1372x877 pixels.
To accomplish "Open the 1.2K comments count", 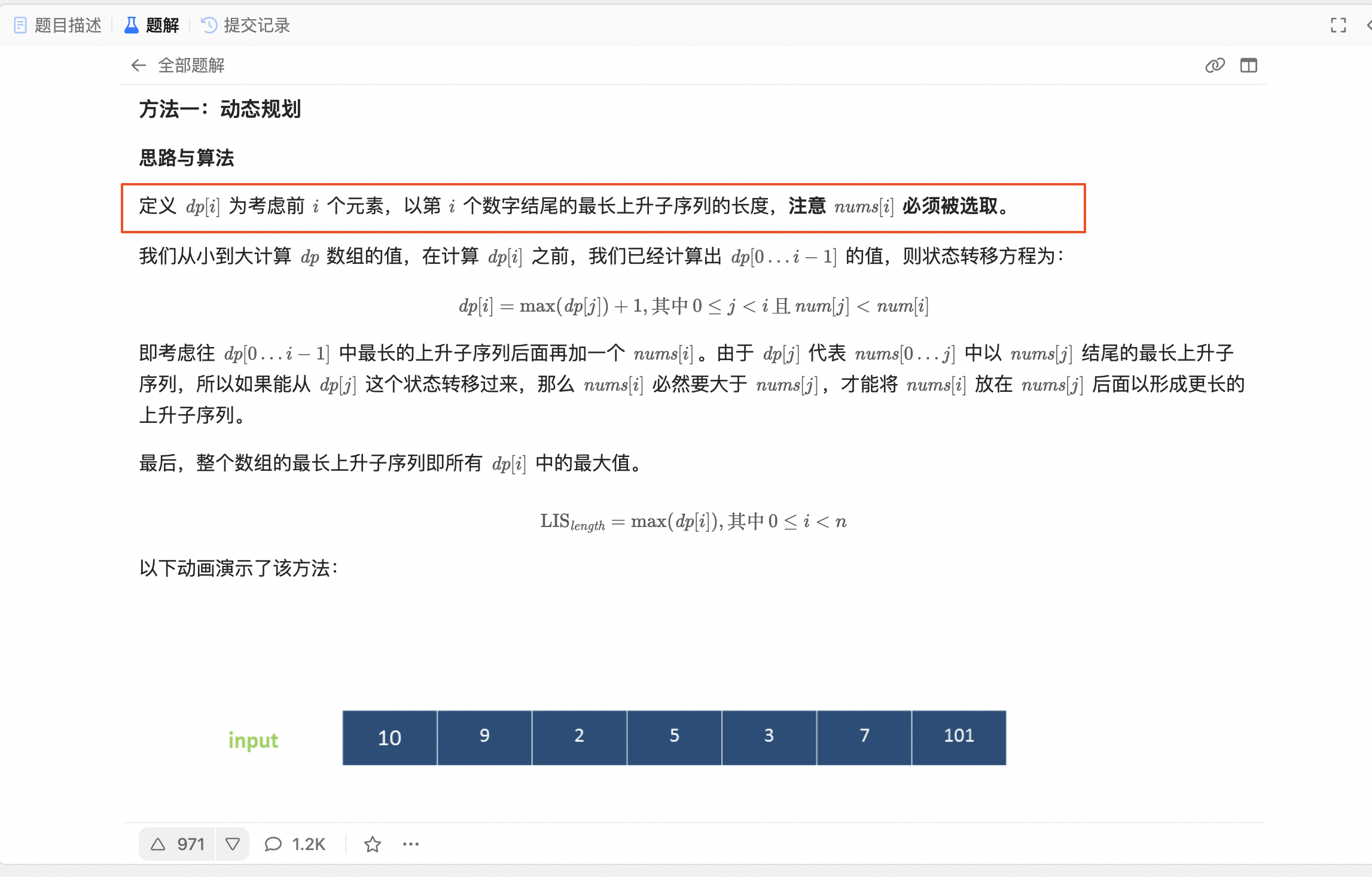I will [307, 843].
